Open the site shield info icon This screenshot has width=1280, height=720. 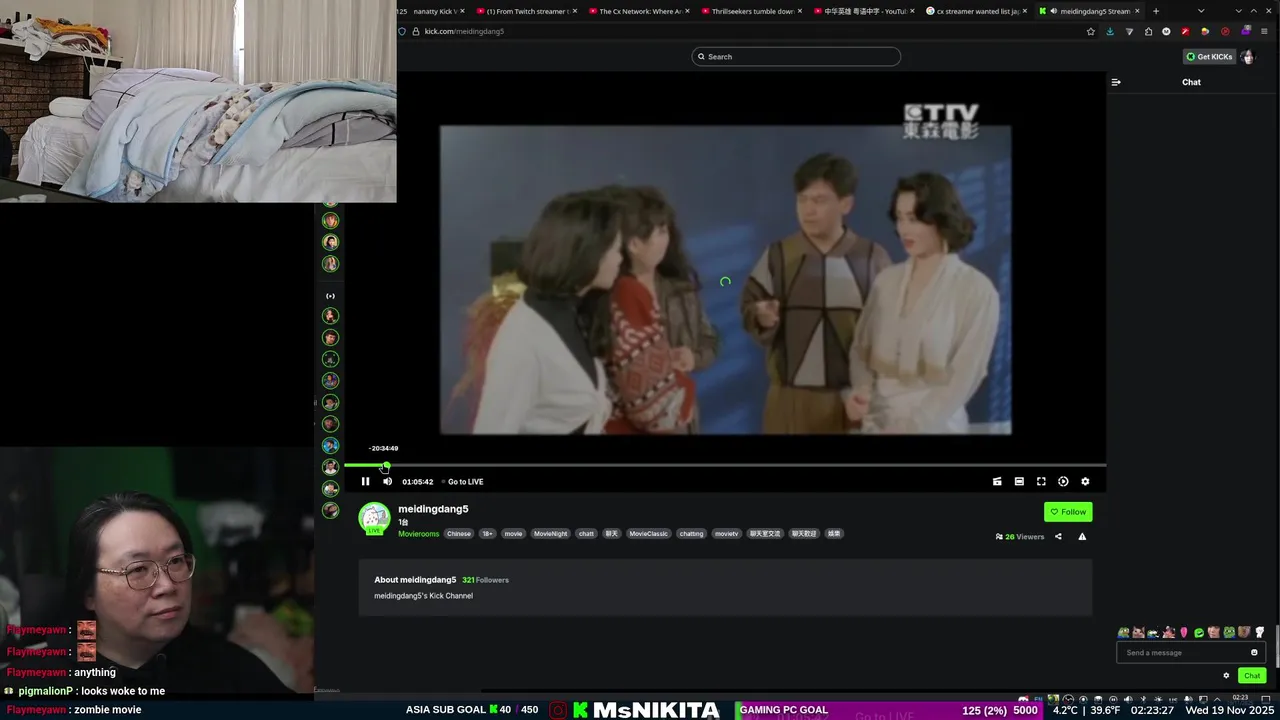(402, 31)
